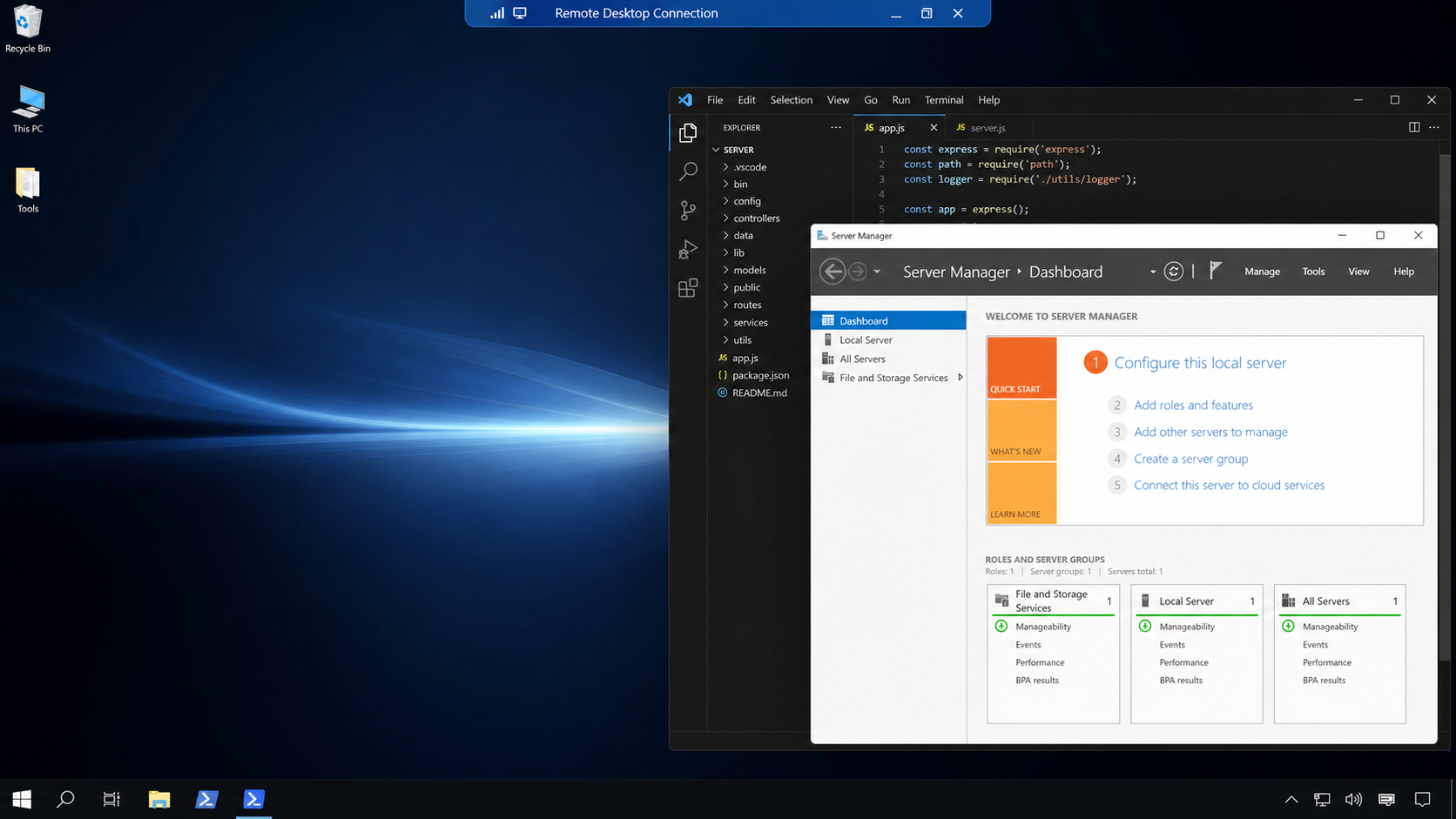Screen dimensions: 1456x819
Task: Open the View menu in Server Manager
Action: [x=1358, y=272]
